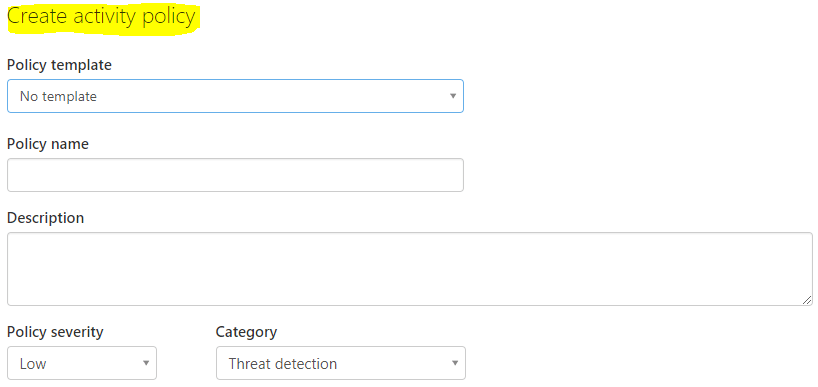Screen dimensions: 818x387
Task: Click the arrow next to Threat detection
Action: (x=455, y=363)
